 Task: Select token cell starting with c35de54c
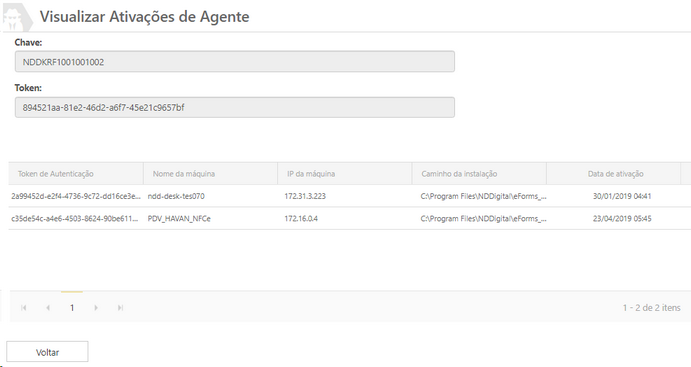click(x=74, y=219)
